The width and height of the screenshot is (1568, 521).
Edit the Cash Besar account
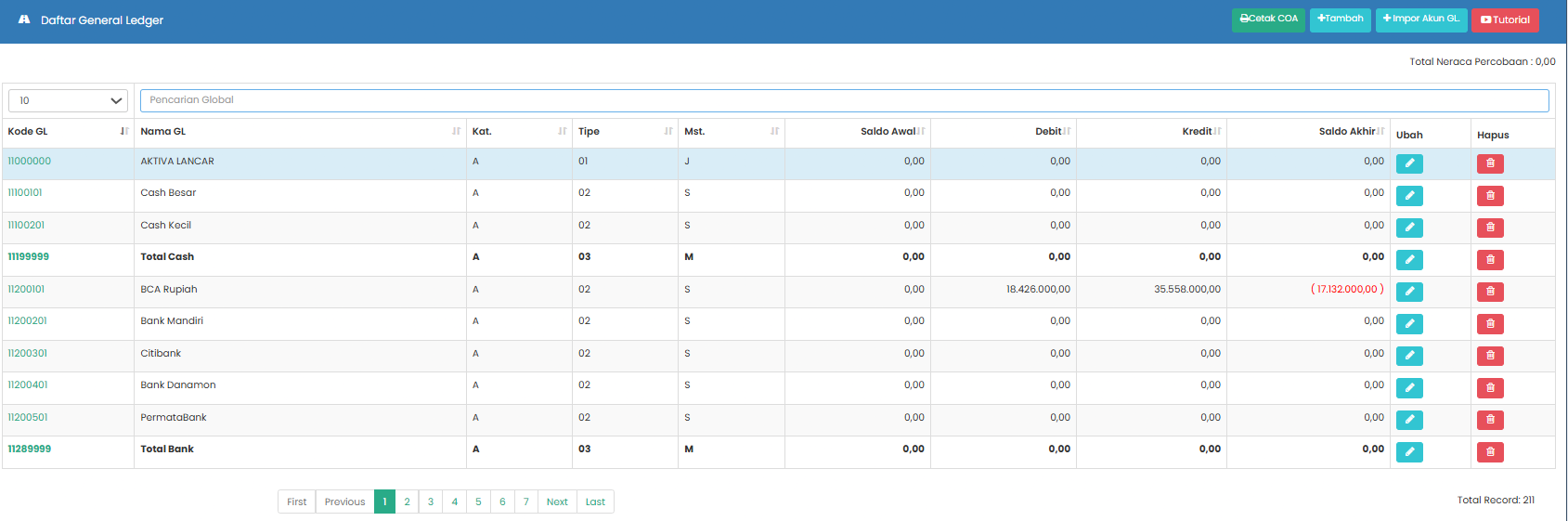(x=1409, y=196)
